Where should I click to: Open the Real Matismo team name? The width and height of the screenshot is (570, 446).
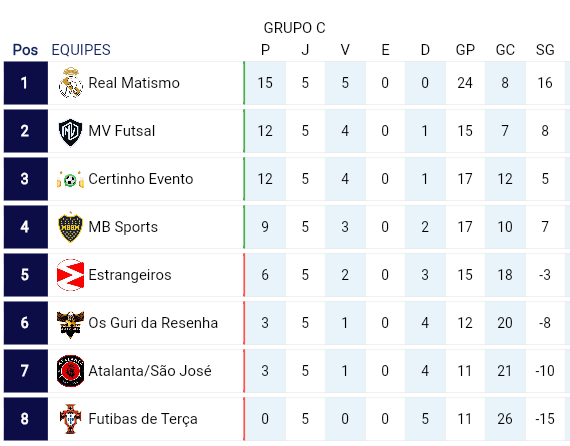[134, 83]
